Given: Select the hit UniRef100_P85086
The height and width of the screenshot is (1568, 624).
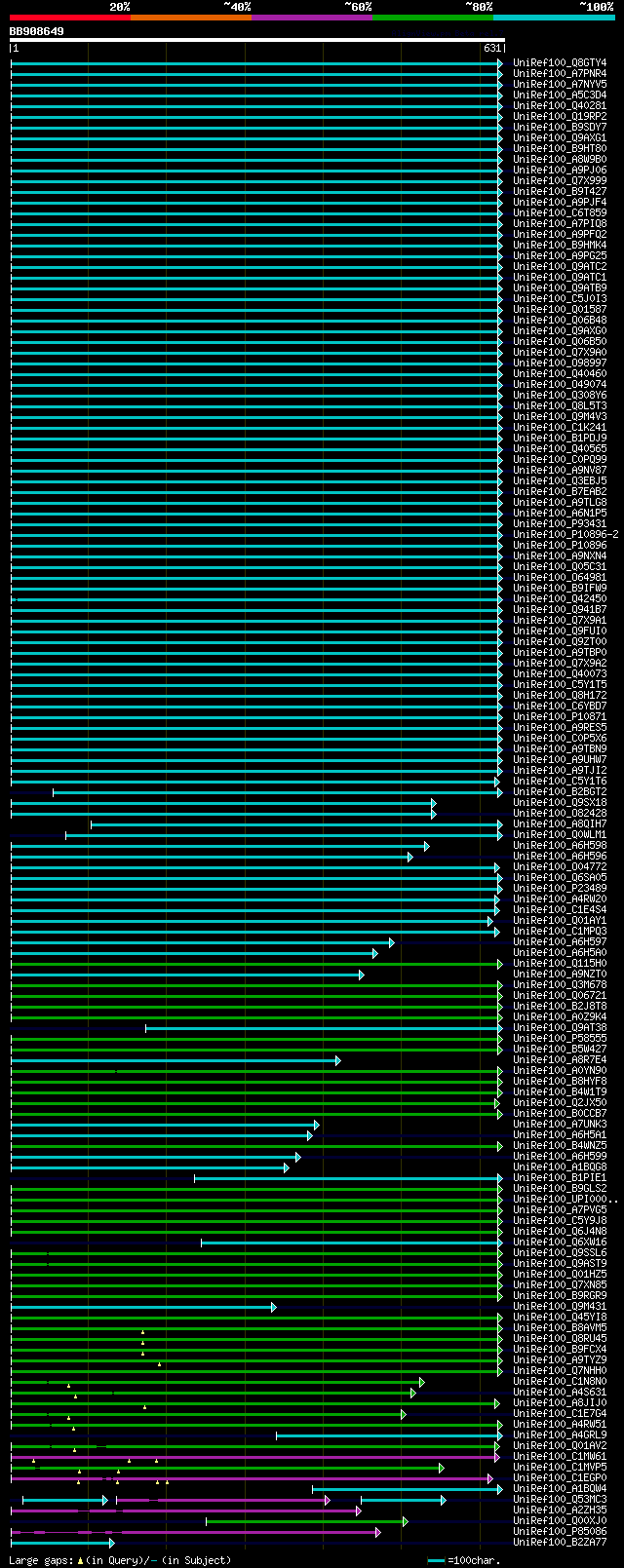Looking at the screenshot, I should click(560, 1532).
